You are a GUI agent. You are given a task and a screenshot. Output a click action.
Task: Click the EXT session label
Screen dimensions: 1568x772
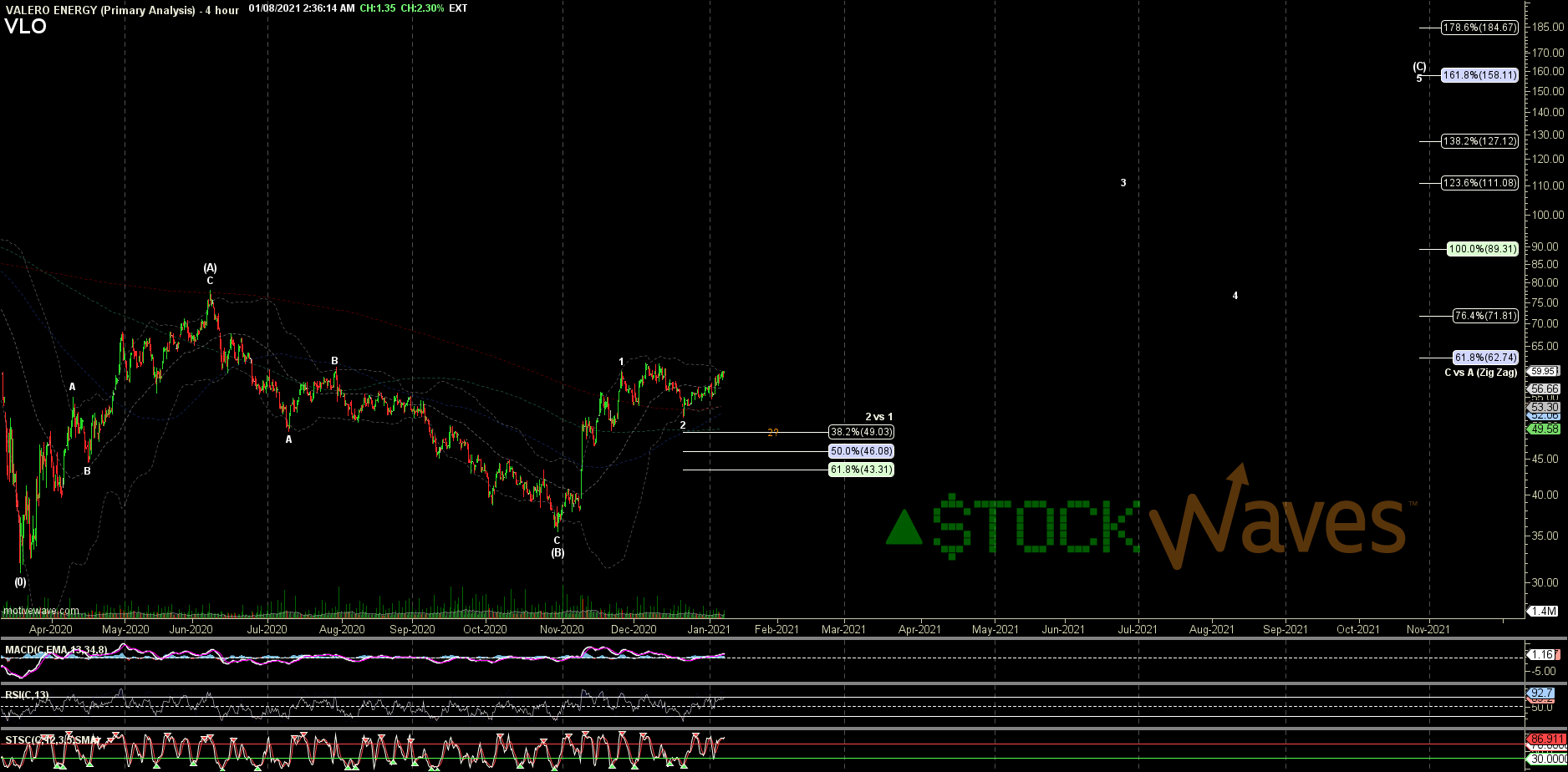coord(458,8)
